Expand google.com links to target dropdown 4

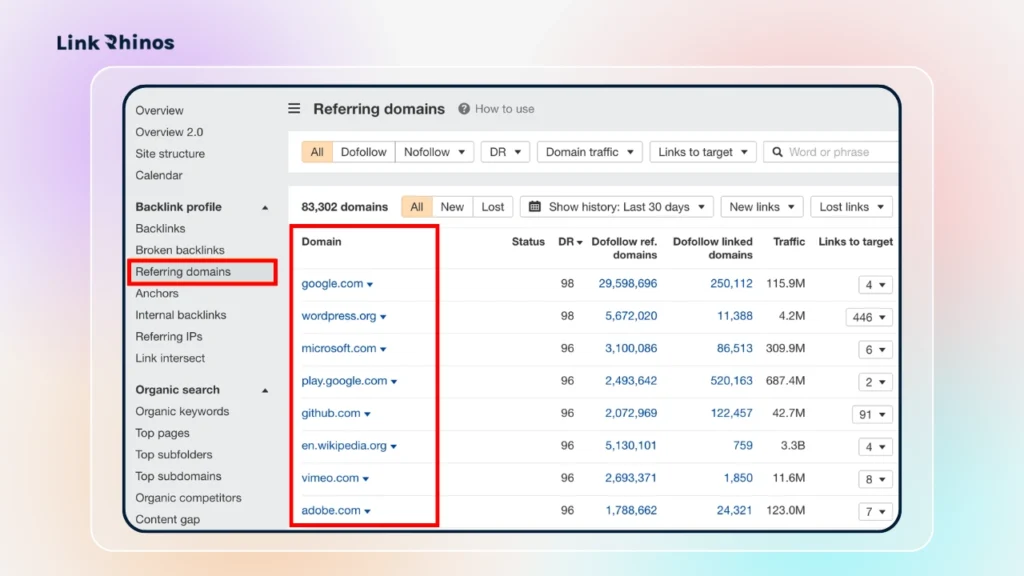[x=875, y=285]
